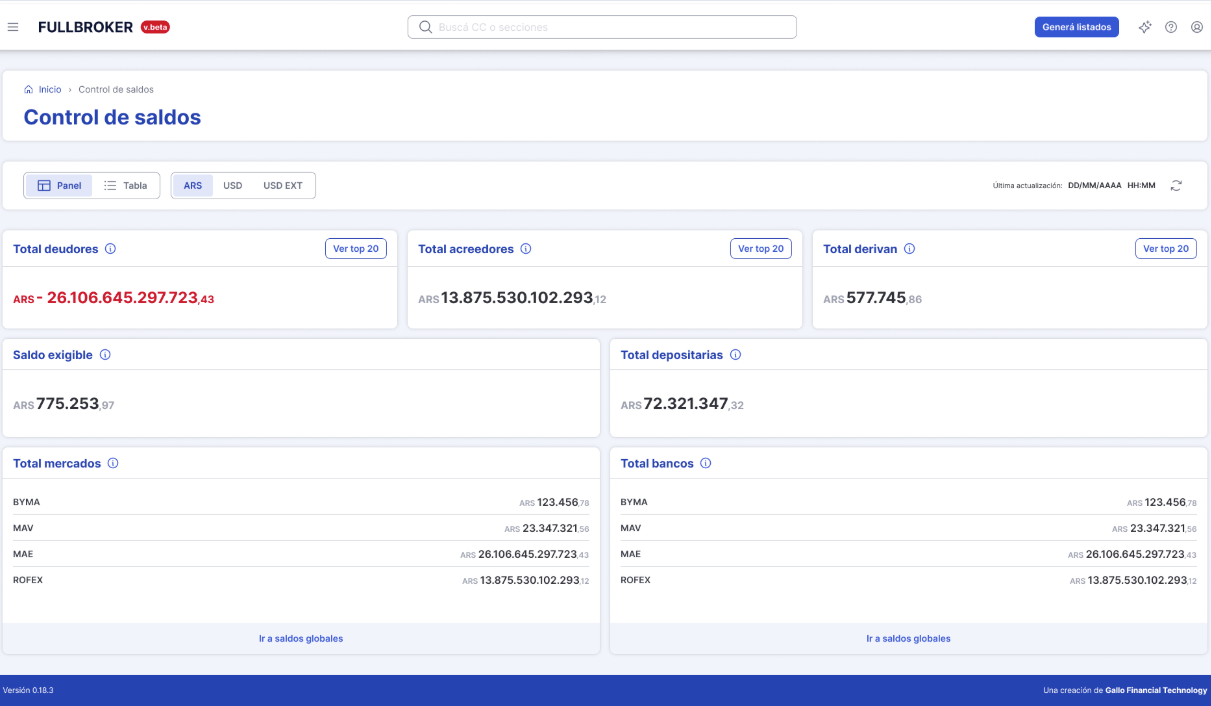Show info for Total bancos
This screenshot has width=1211, height=706.
click(706, 463)
